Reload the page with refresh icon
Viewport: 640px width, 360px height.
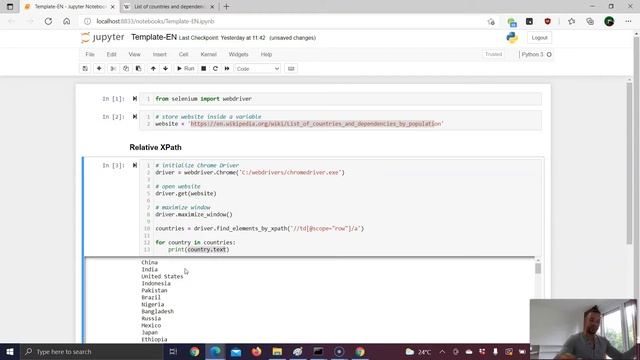click(x=48, y=21)
